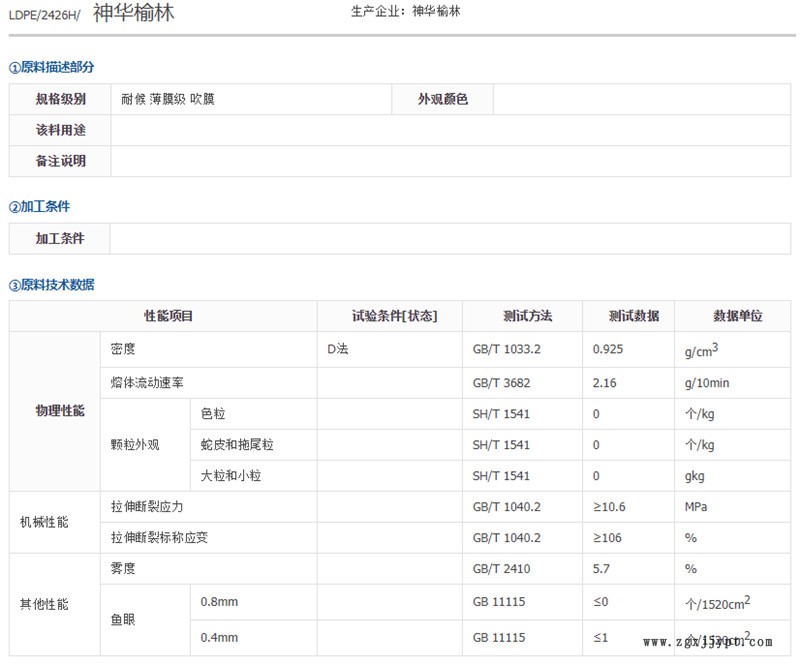Collapse the ③原料技术数据 section heading
The width and height of the screenshot is (800, 664).
(x=52, y=285)
